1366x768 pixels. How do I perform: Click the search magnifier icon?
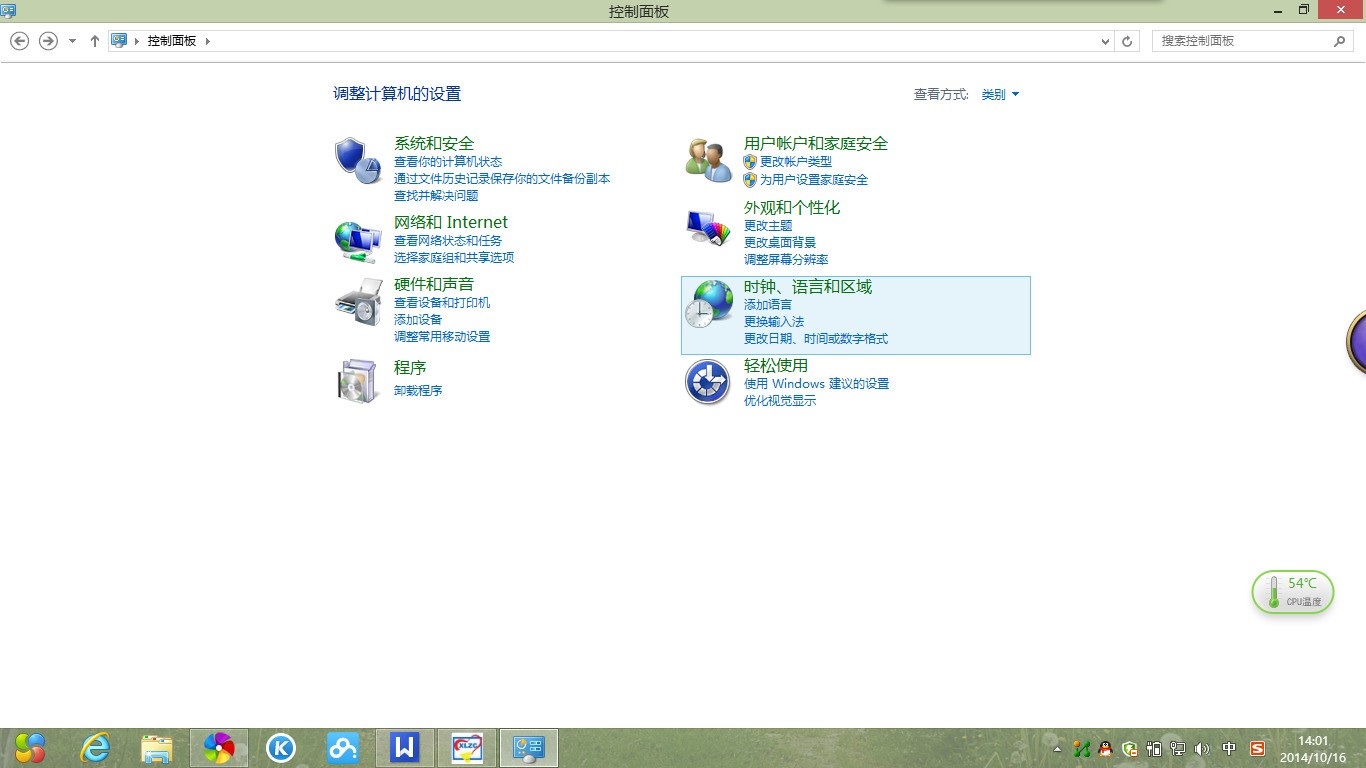click(x=1340, y=41)
